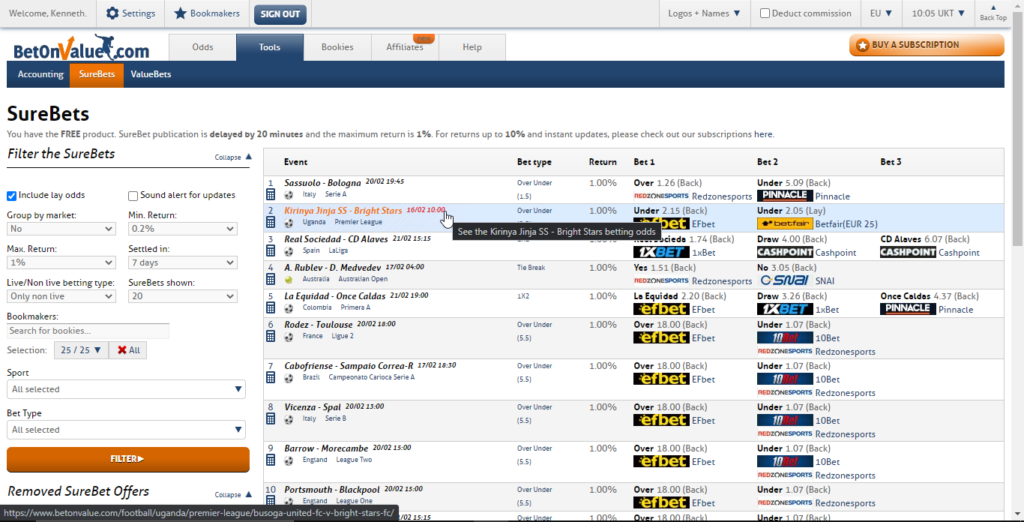
Task: Open Settled in dropdown
Action: pos(182,263)
